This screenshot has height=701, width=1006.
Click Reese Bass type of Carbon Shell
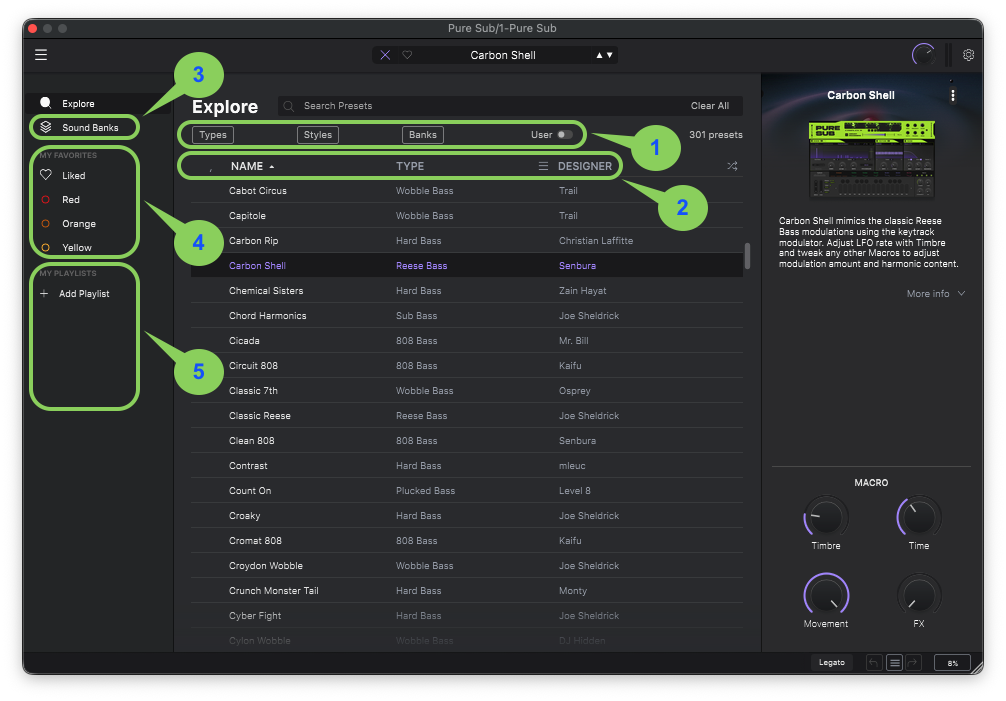coord(422,266)
